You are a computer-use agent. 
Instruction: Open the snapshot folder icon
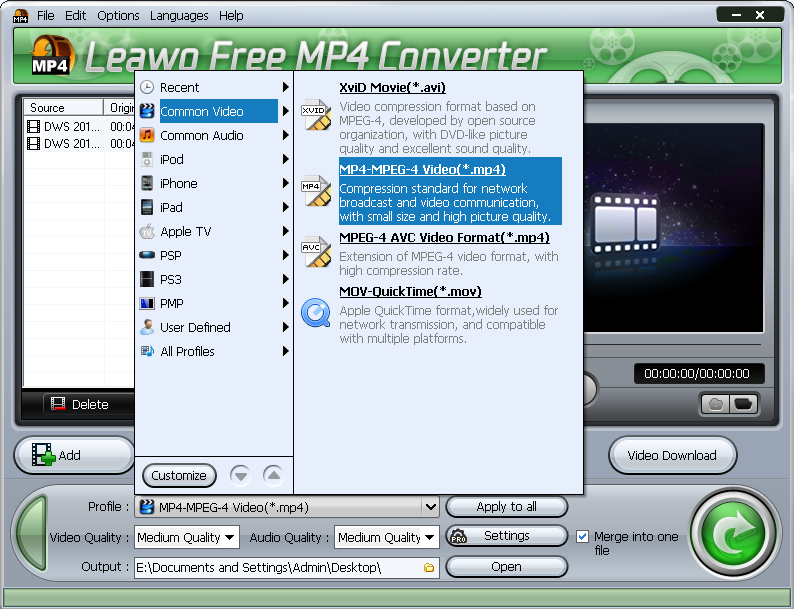click(743, 404)
